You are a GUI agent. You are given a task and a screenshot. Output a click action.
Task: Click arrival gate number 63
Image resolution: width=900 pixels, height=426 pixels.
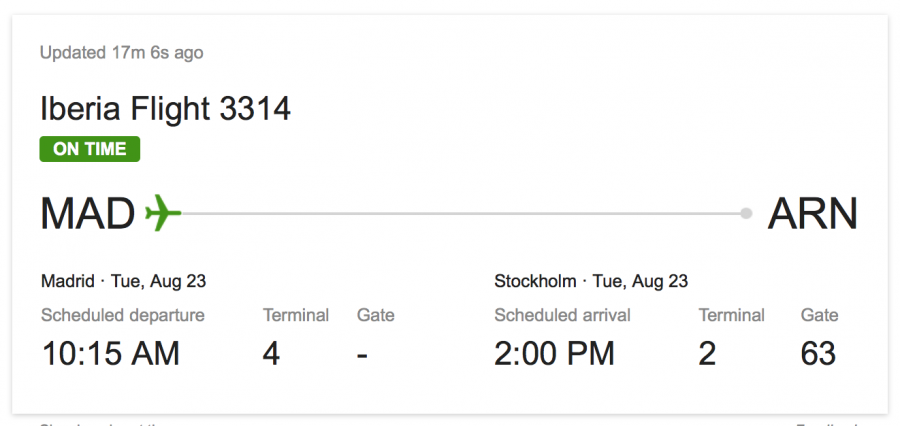[x=818, y=353]
